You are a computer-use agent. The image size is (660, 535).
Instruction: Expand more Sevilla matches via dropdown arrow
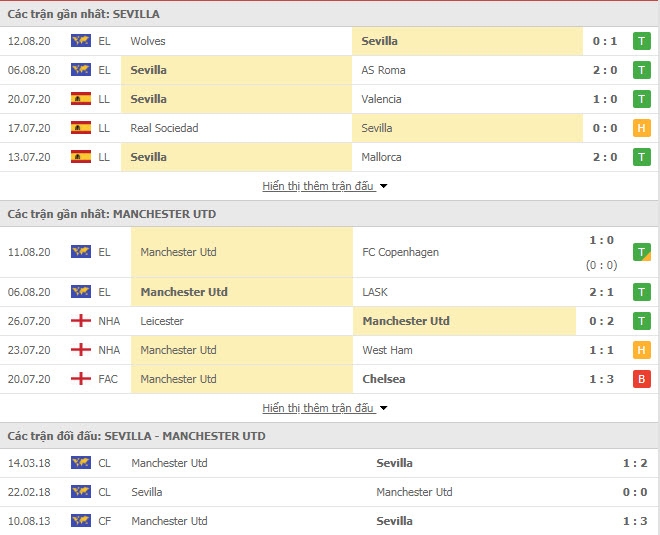pos(383,186)
